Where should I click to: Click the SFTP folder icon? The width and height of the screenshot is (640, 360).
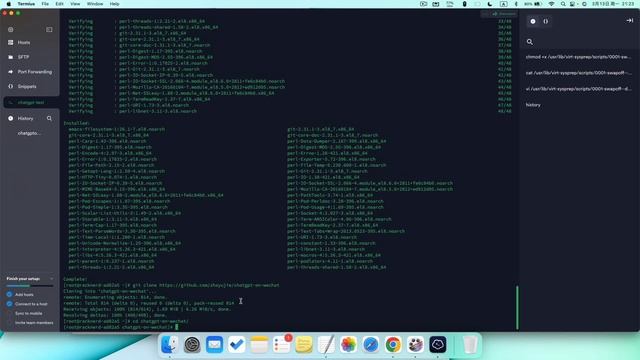pos(11,57)
